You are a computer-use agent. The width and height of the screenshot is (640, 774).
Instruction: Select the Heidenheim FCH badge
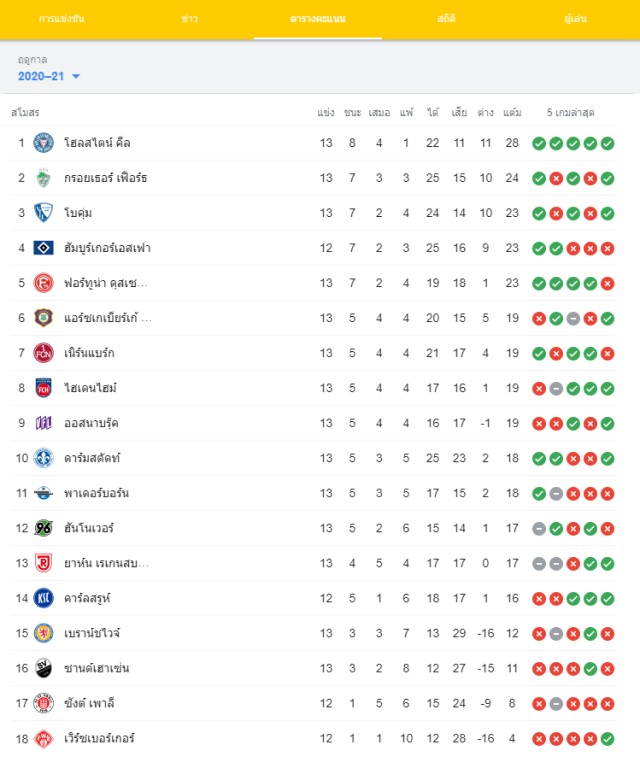(43, 388)
